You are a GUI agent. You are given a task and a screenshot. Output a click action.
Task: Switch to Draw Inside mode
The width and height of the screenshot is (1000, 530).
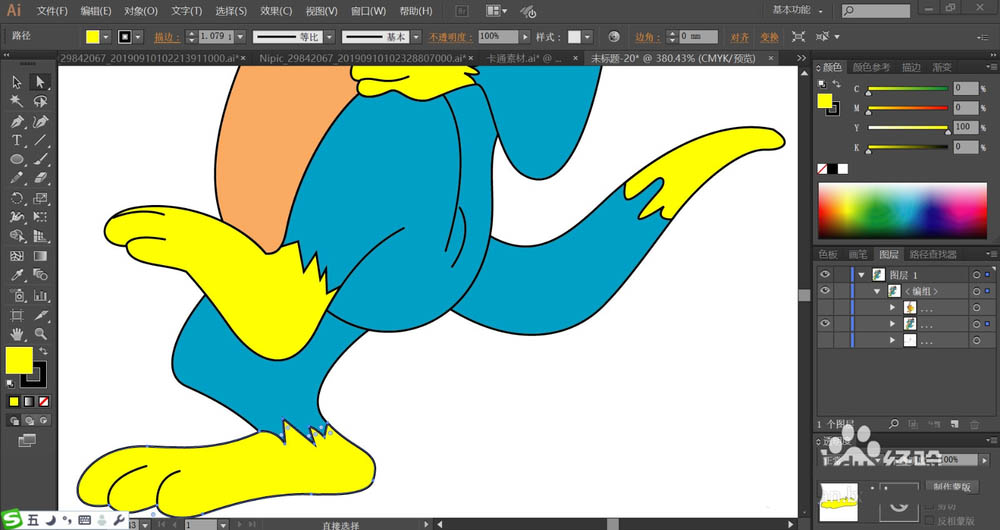(x=43, y=421)
